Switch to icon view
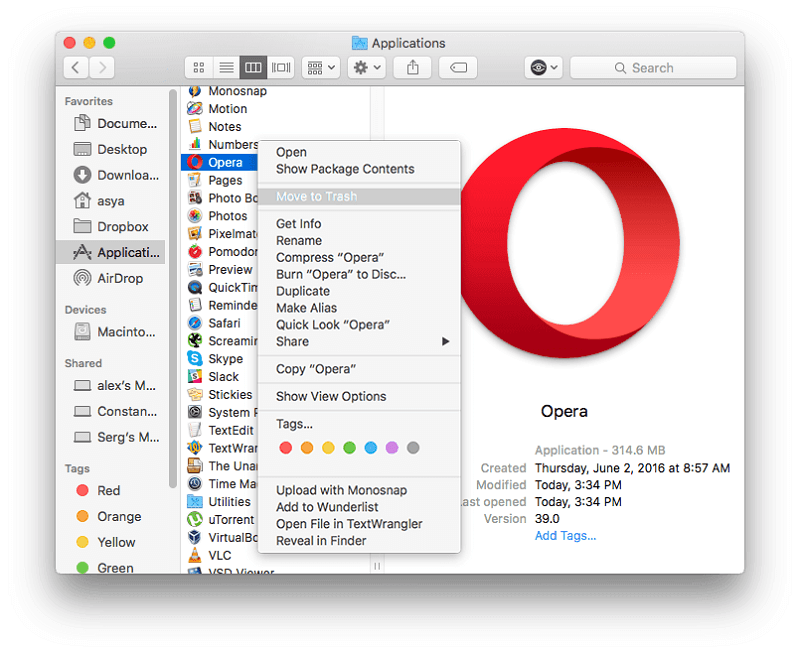This screenshot has width=800, height=653. tap(199, 67)
